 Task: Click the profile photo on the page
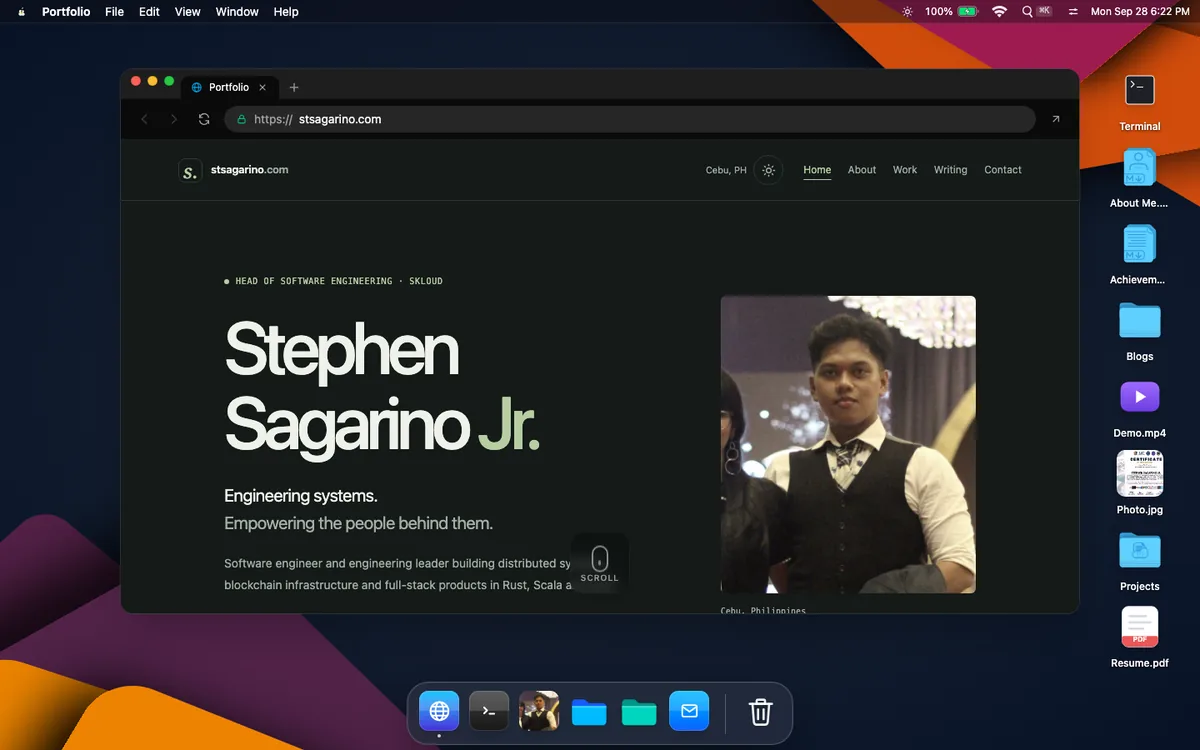point(848,444)
